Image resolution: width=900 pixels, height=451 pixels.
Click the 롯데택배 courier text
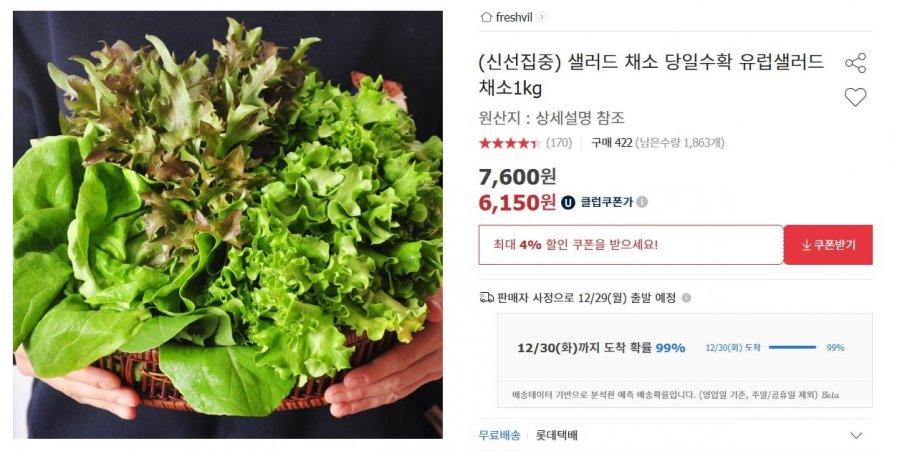point(556,436)
